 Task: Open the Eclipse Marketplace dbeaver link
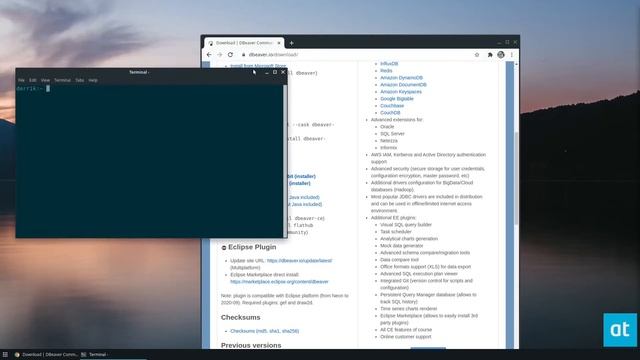click(279, 282)
